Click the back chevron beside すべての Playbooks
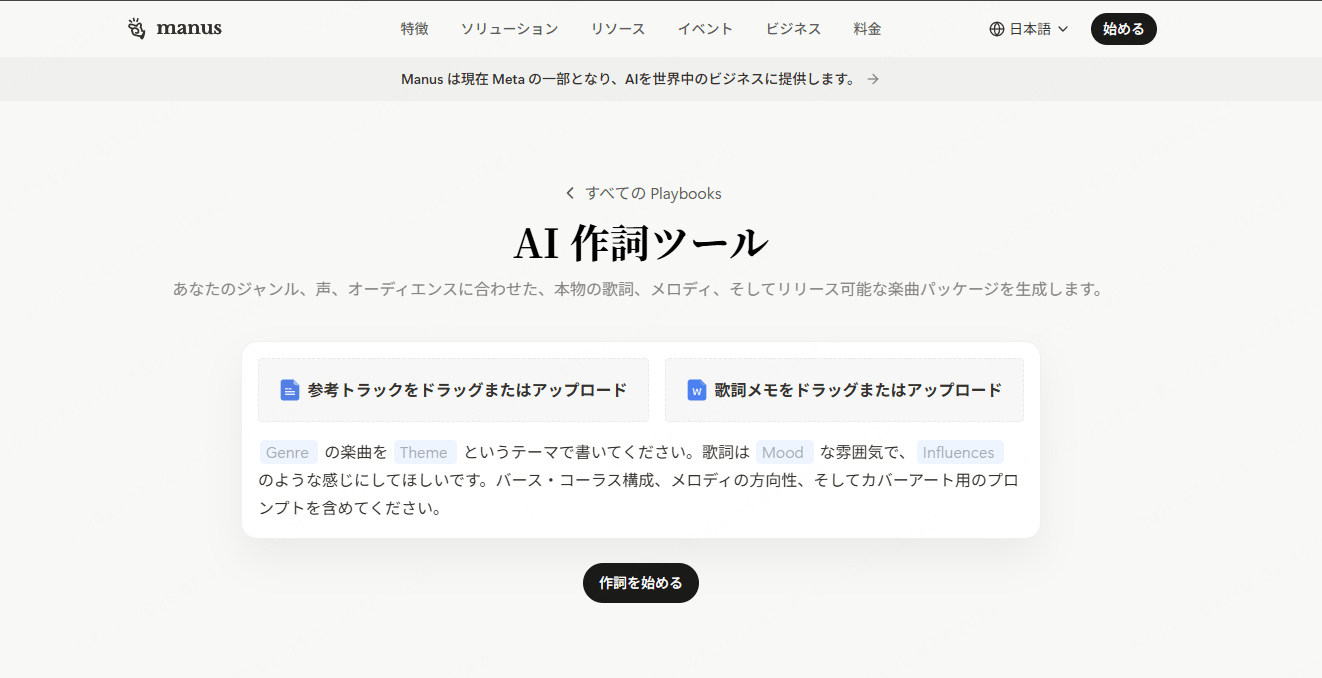The image size is (1322, 678). [570, 193]
